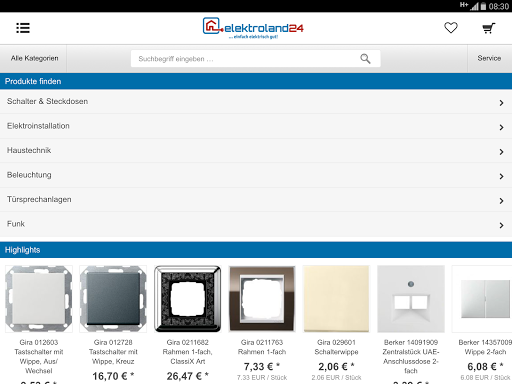Open the Alle Kategorien menu
The image size is (512, 384).
click(x=34, y=58)
